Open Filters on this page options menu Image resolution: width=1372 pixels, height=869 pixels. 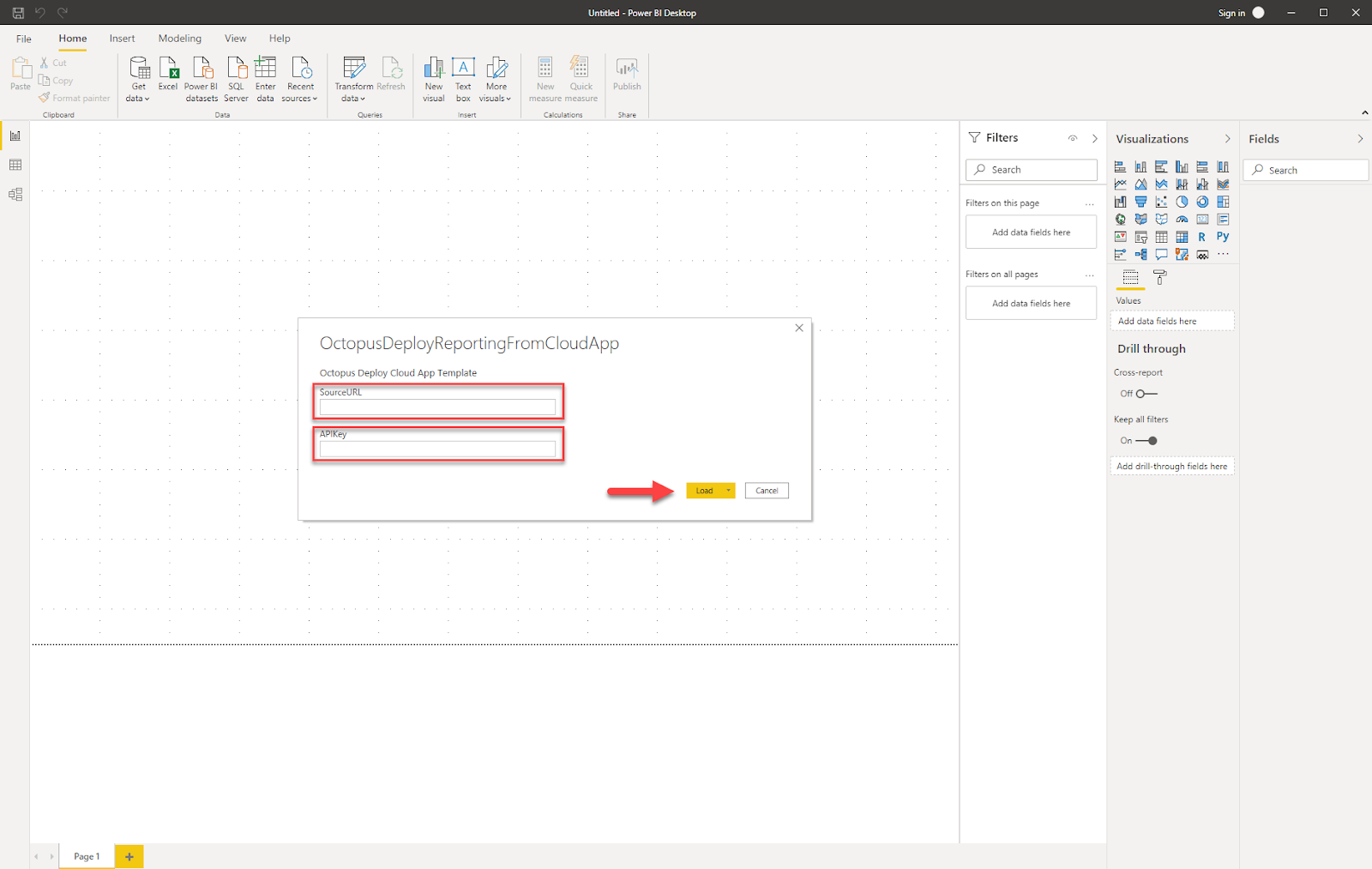[1089, 204]
